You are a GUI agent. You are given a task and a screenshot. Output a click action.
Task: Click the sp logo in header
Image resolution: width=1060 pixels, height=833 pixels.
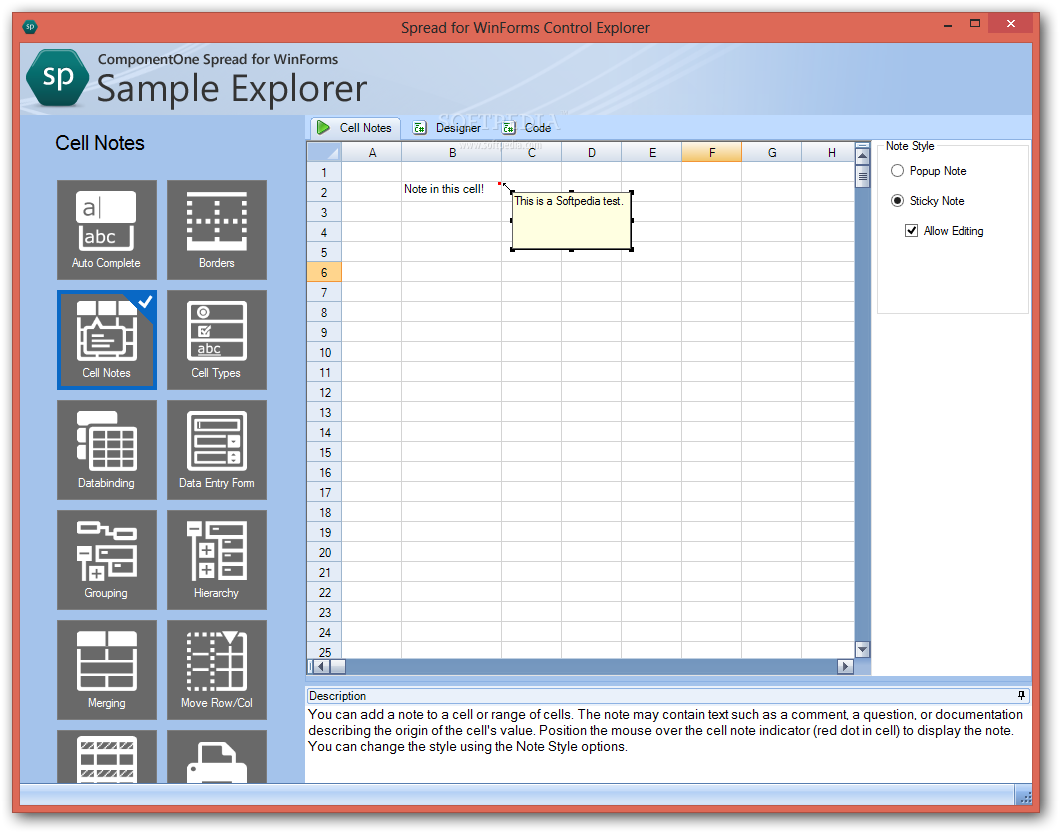57,78
